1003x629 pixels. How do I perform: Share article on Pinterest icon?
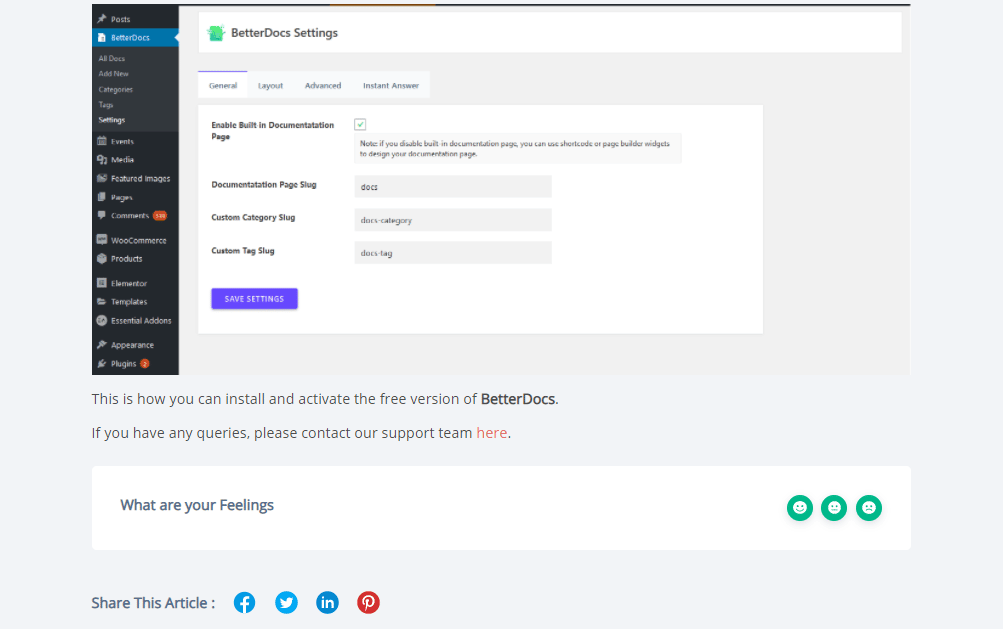(368, 602)
